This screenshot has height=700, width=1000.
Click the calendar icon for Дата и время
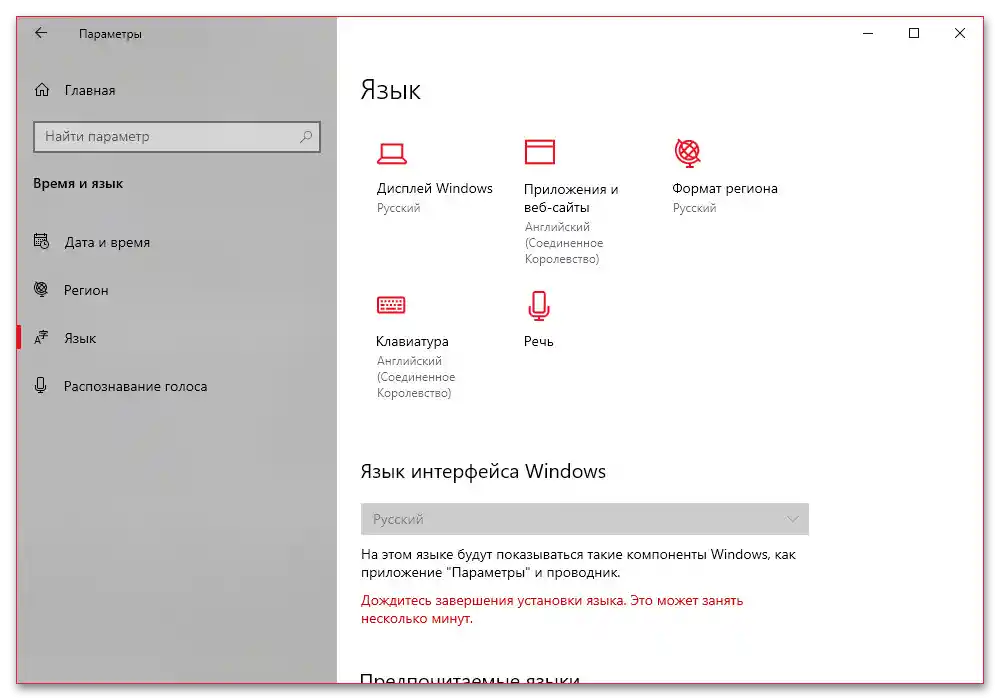(x=41, y=242)
